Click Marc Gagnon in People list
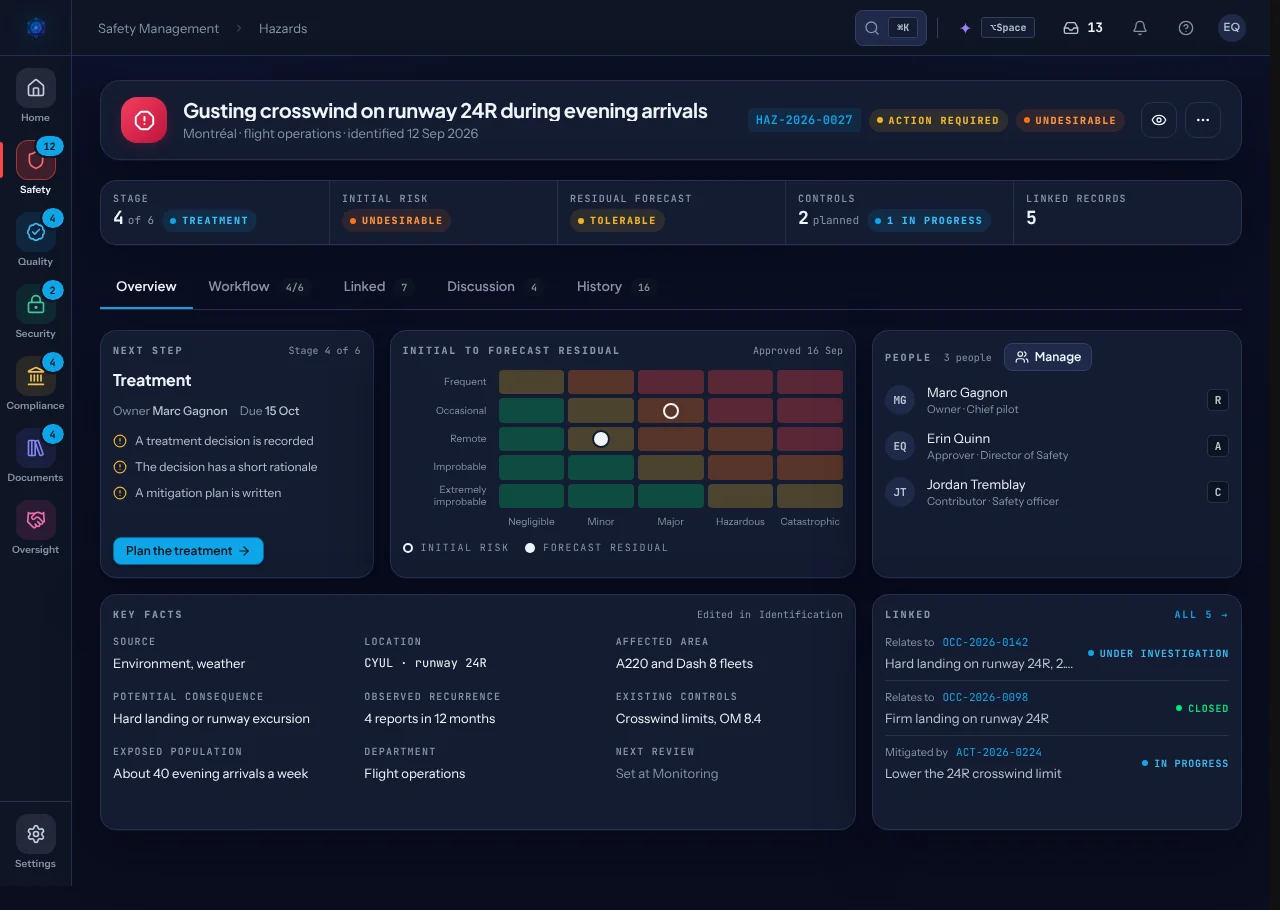Screen dimensions: 1280x910 coord(1056,400)
